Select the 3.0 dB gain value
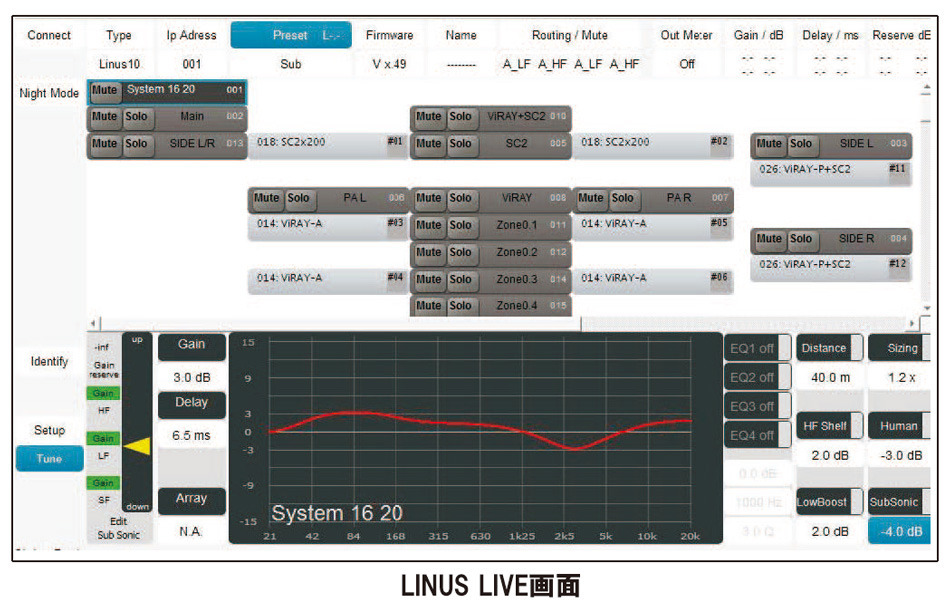Viewport: 950px width, 607px height. (x=191, y=377)
